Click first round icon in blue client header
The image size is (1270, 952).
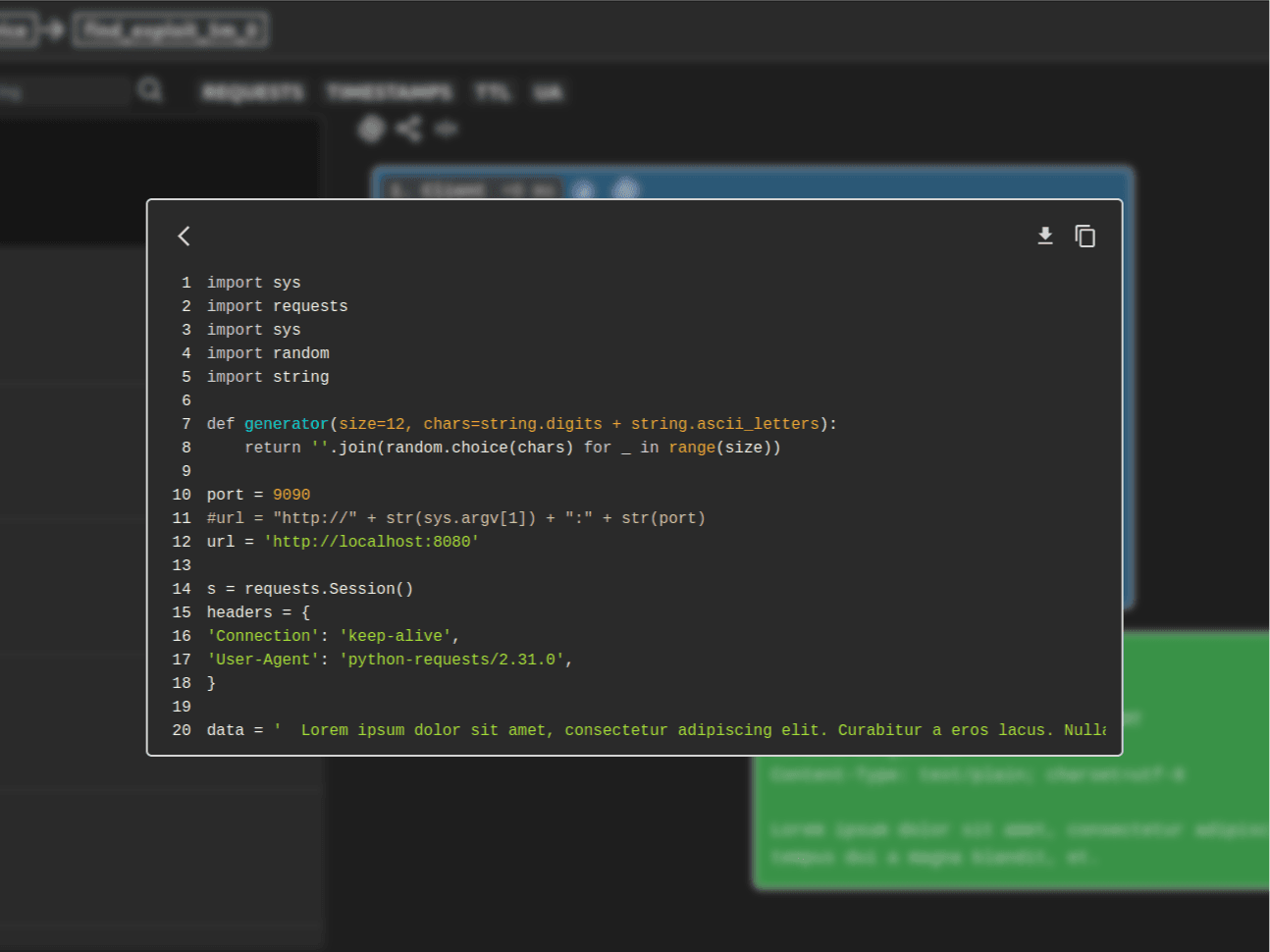[x=583, y=189]
